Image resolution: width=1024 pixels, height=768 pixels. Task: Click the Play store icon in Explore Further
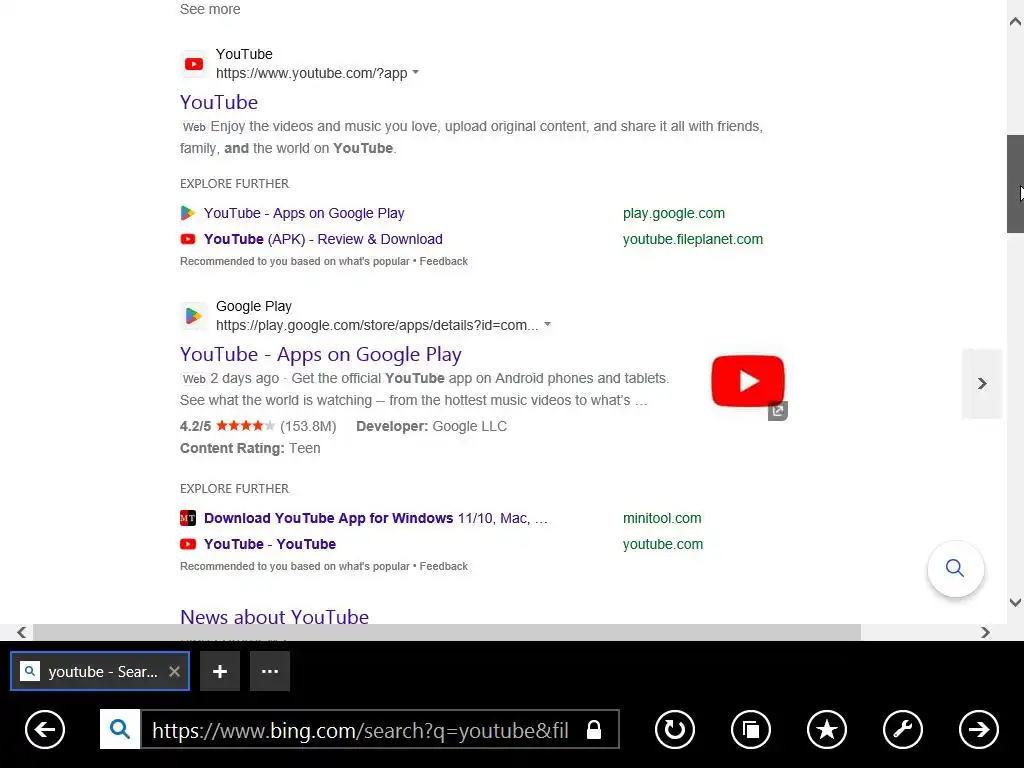click(x=187, y=213)
